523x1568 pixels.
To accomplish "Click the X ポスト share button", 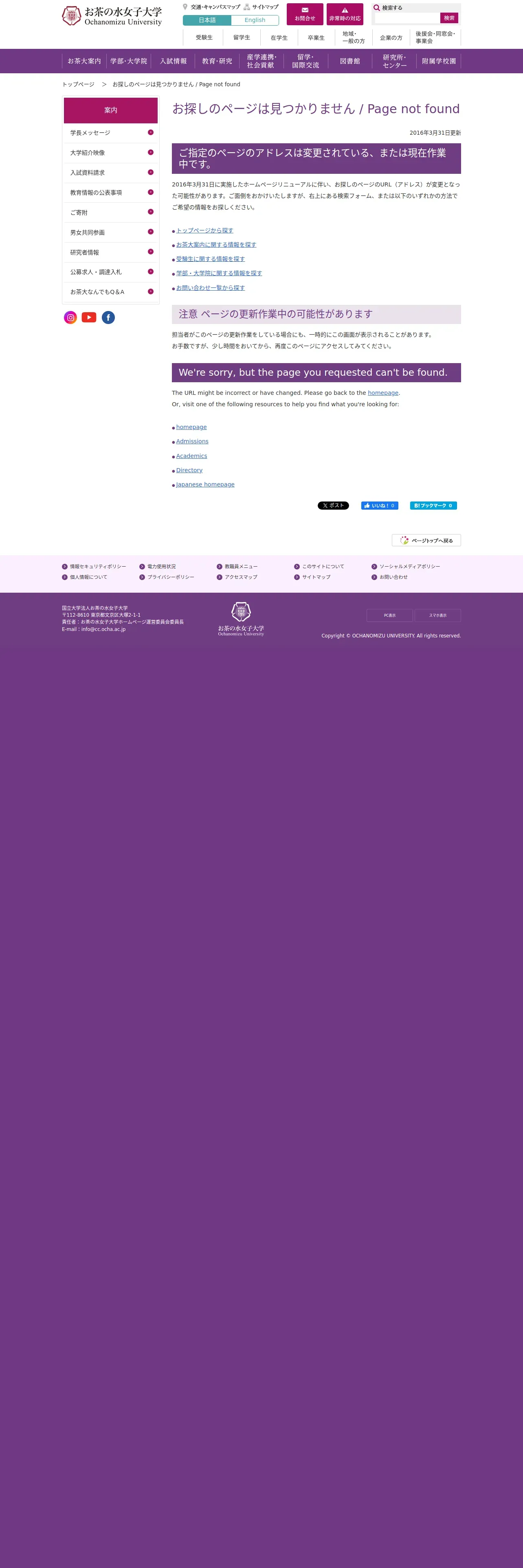I will tap(333, 506).
